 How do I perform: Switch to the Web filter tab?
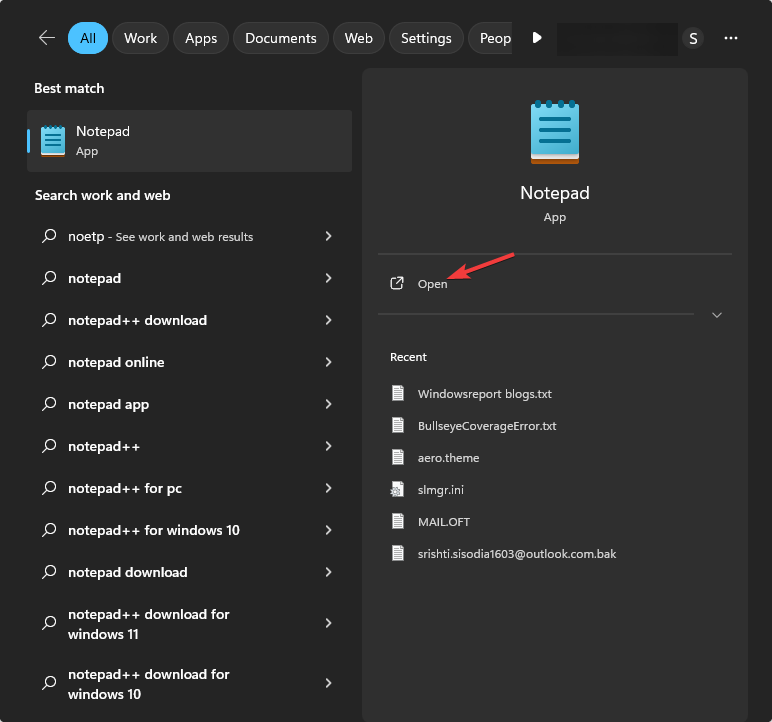point(358,38)
